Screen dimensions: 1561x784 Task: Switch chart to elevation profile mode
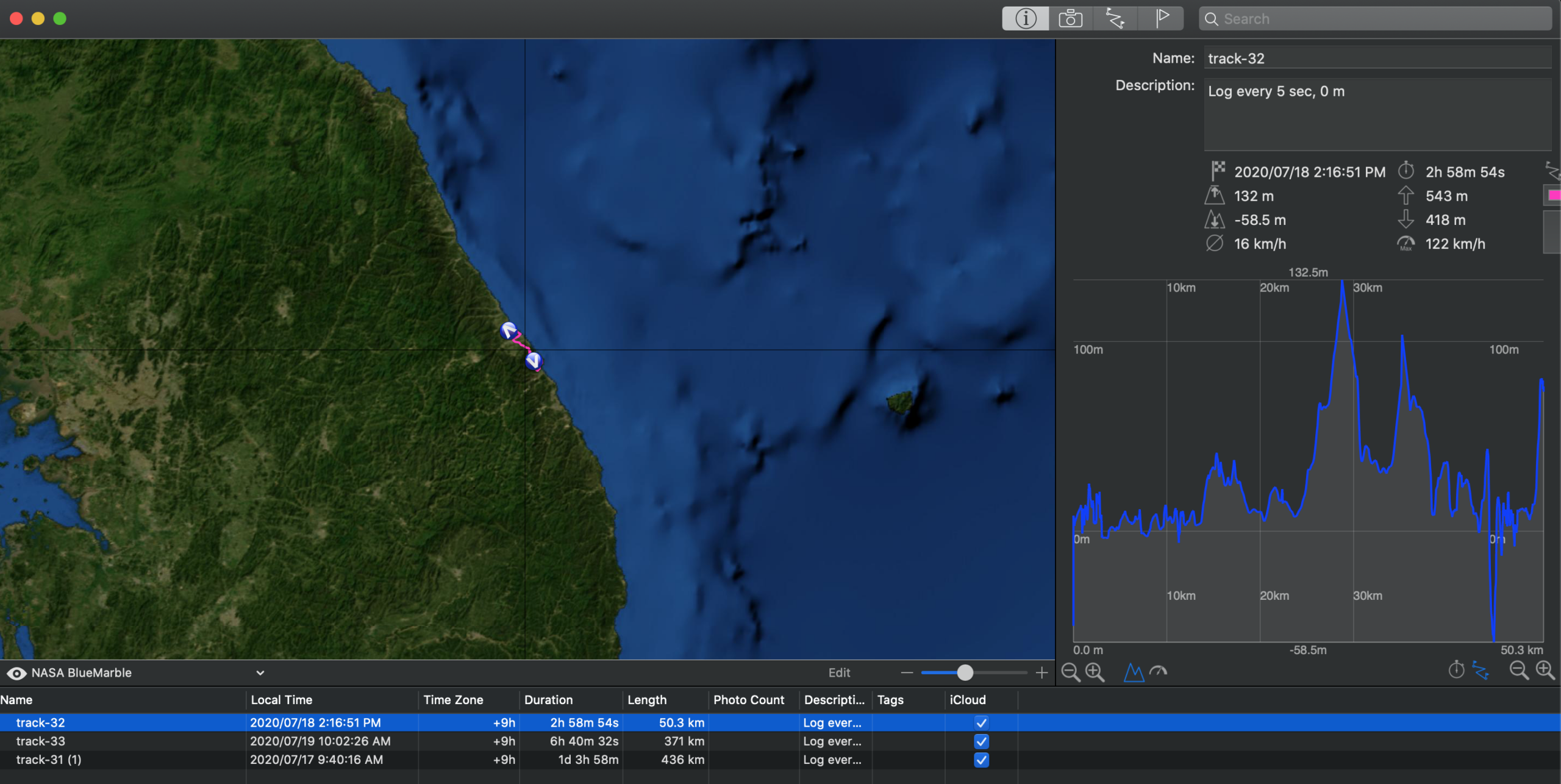pyautogui.click(x=1134, y=672)
